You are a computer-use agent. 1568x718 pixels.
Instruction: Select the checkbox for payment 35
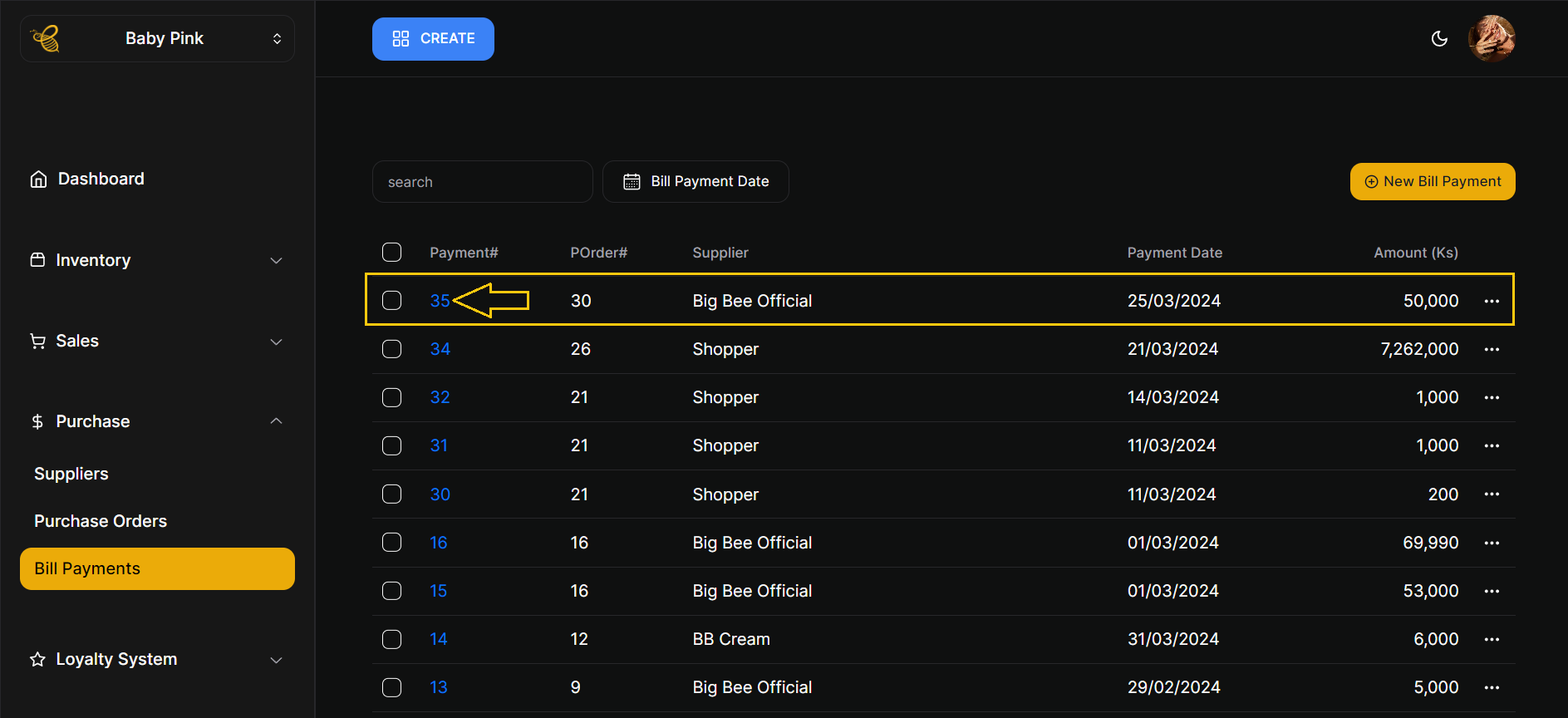click(391, 300)
